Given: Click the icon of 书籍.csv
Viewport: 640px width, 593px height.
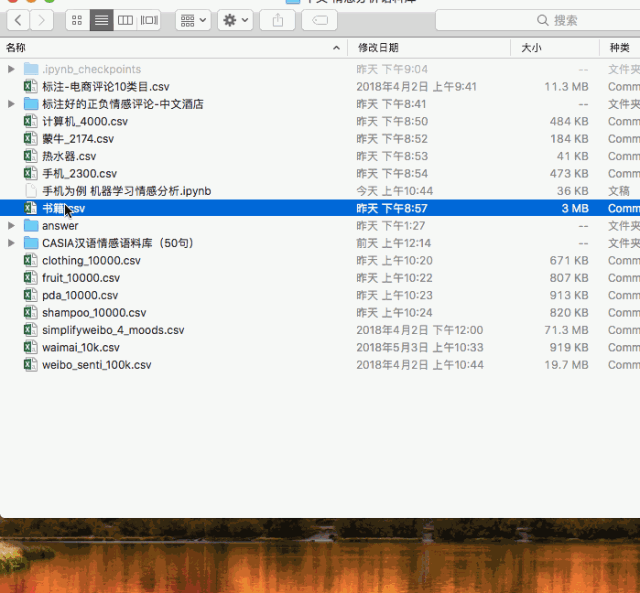Looking at the screenshot, I should [x=31, y=208].
